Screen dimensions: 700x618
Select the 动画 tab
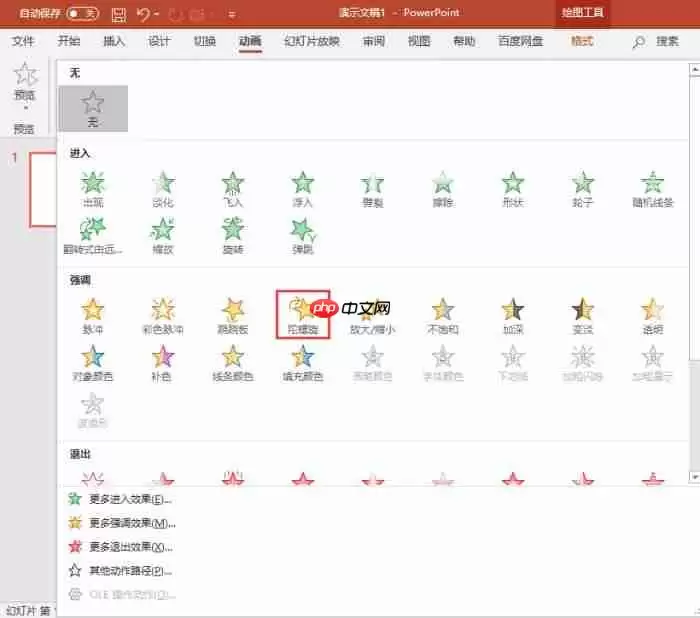click(250, 42)
